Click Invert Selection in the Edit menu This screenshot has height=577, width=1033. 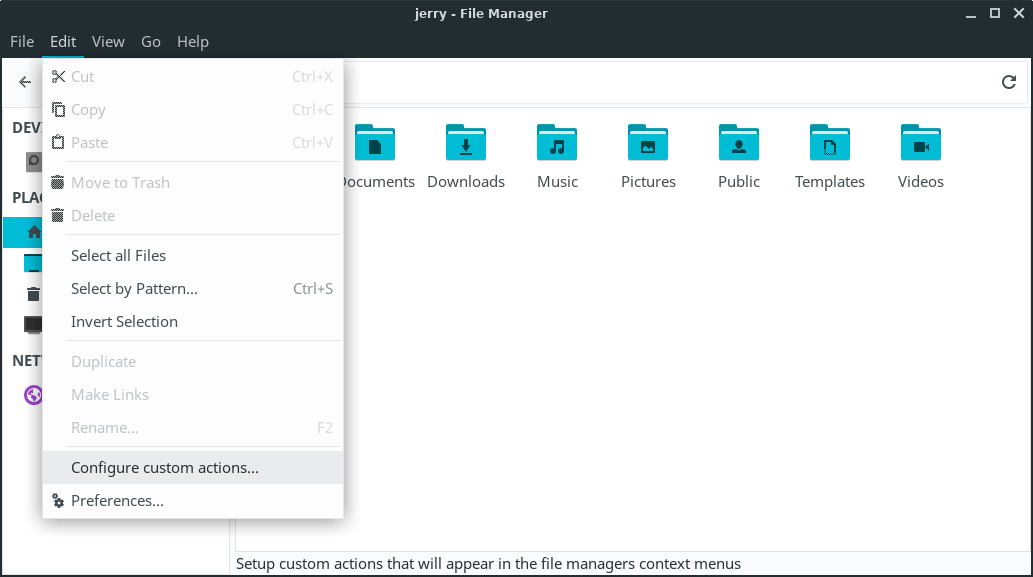pos(124,321)
